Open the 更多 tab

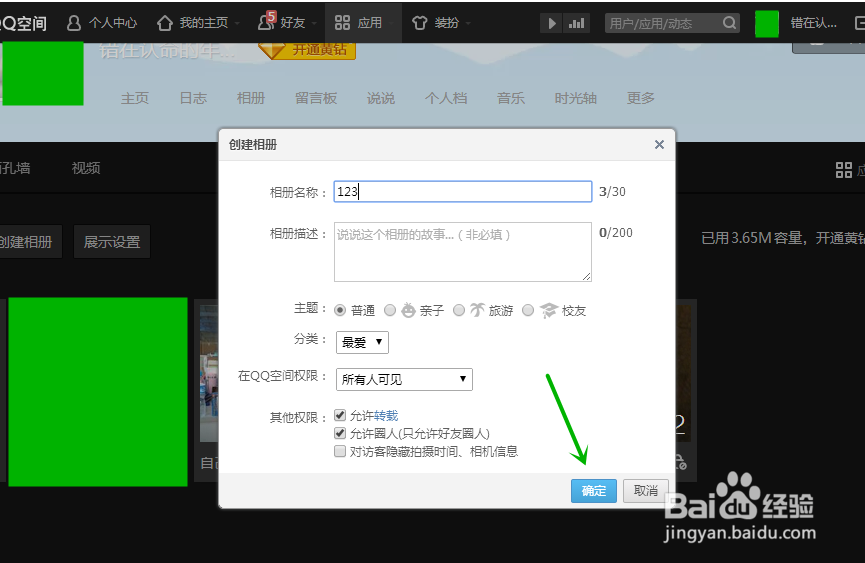click(640, 98)
